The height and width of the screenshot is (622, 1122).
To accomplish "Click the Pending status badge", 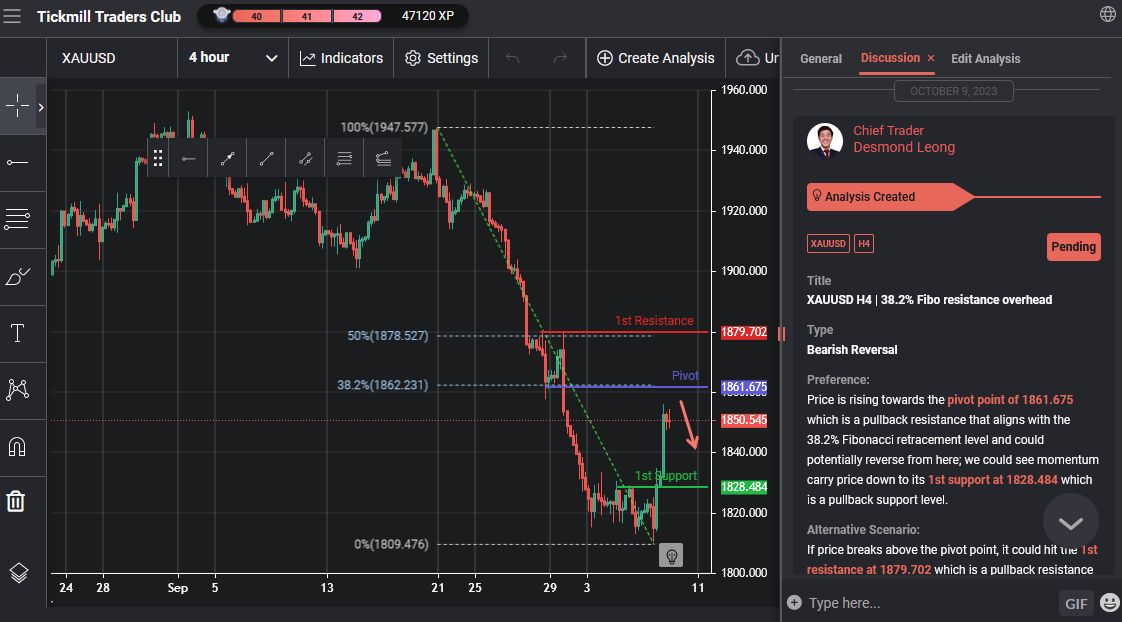I will coord(1073,247).
